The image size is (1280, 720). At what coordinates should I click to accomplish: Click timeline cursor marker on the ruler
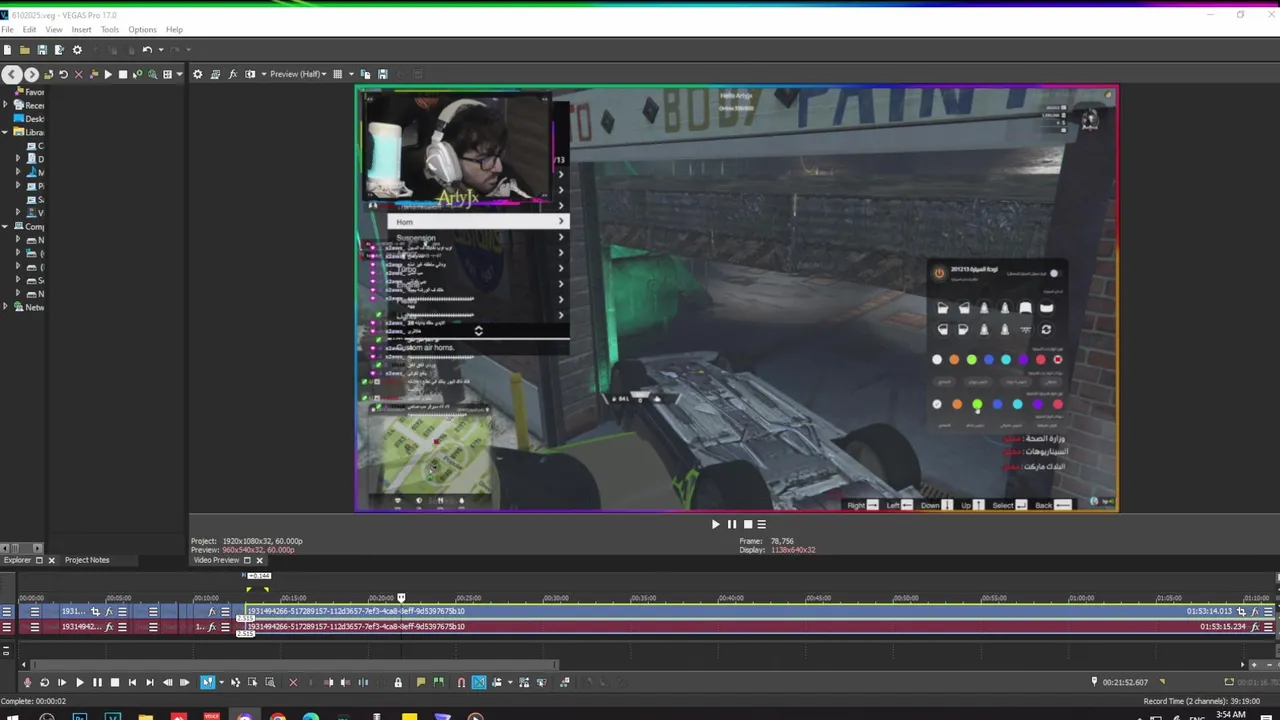(x=401, y=598)
